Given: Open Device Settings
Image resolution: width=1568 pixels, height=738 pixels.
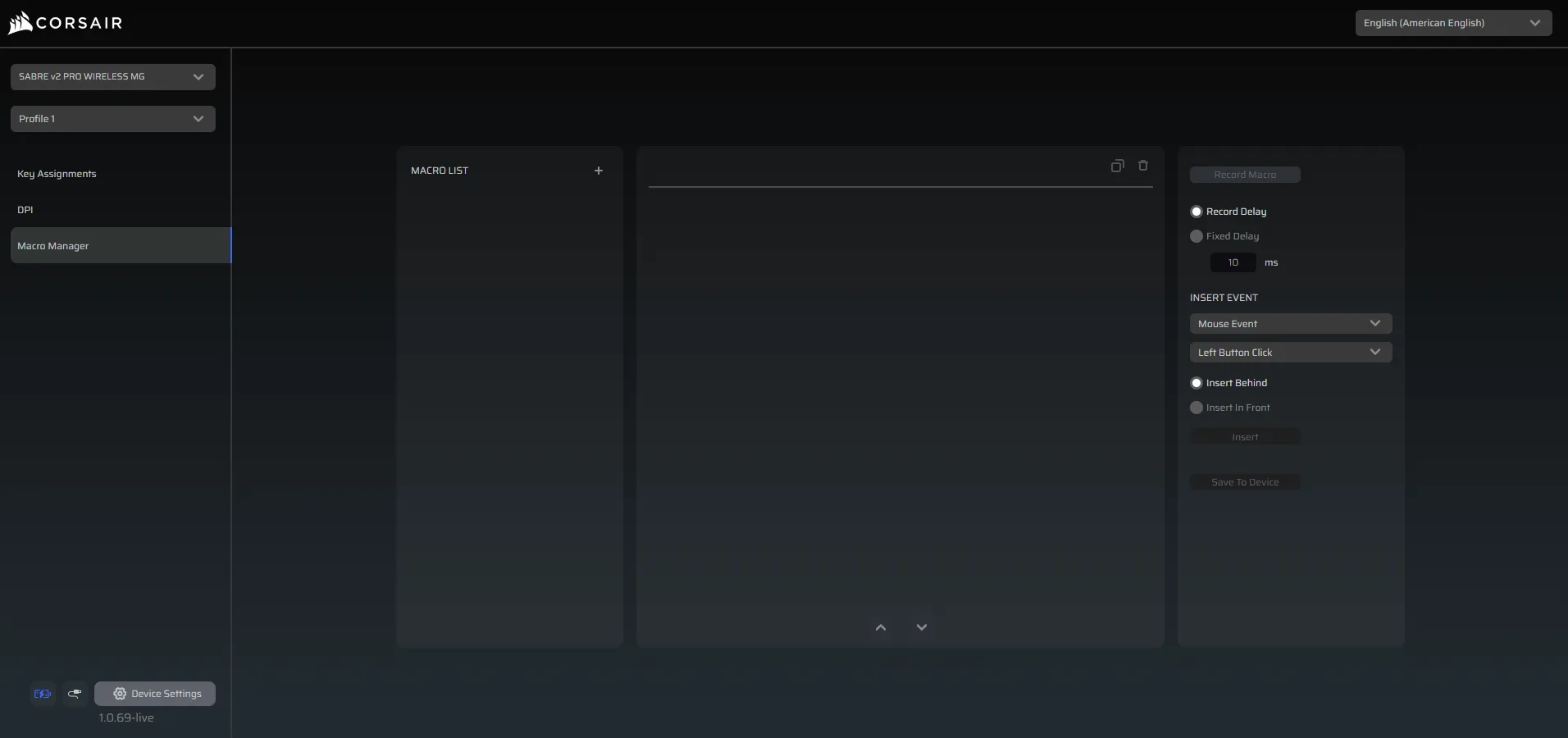Looking at the screenshot, I should click(155, 694).
